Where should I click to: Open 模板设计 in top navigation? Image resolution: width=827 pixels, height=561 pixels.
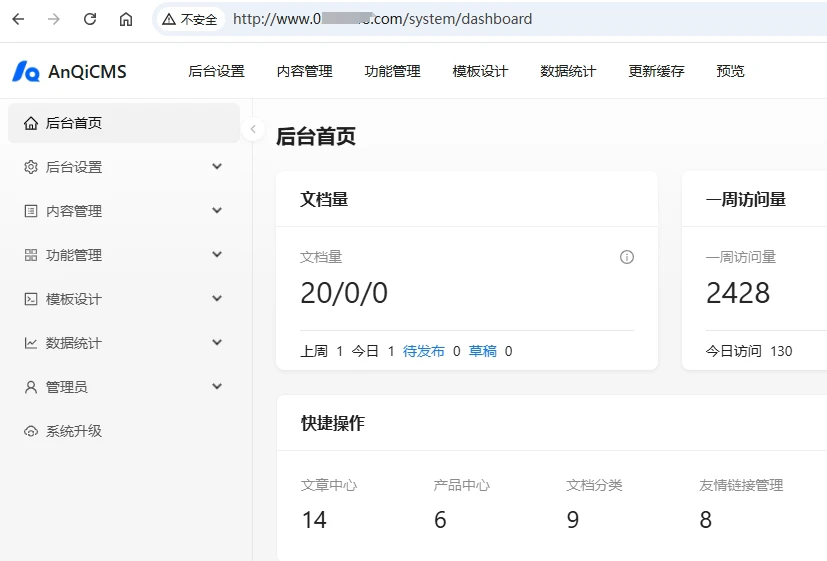(480, 71)
